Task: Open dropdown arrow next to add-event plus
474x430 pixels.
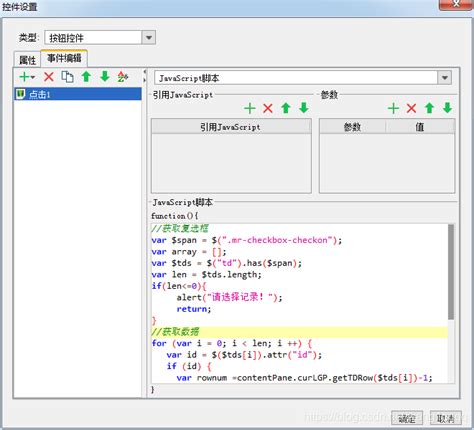Action: click(x=33, y=77)
